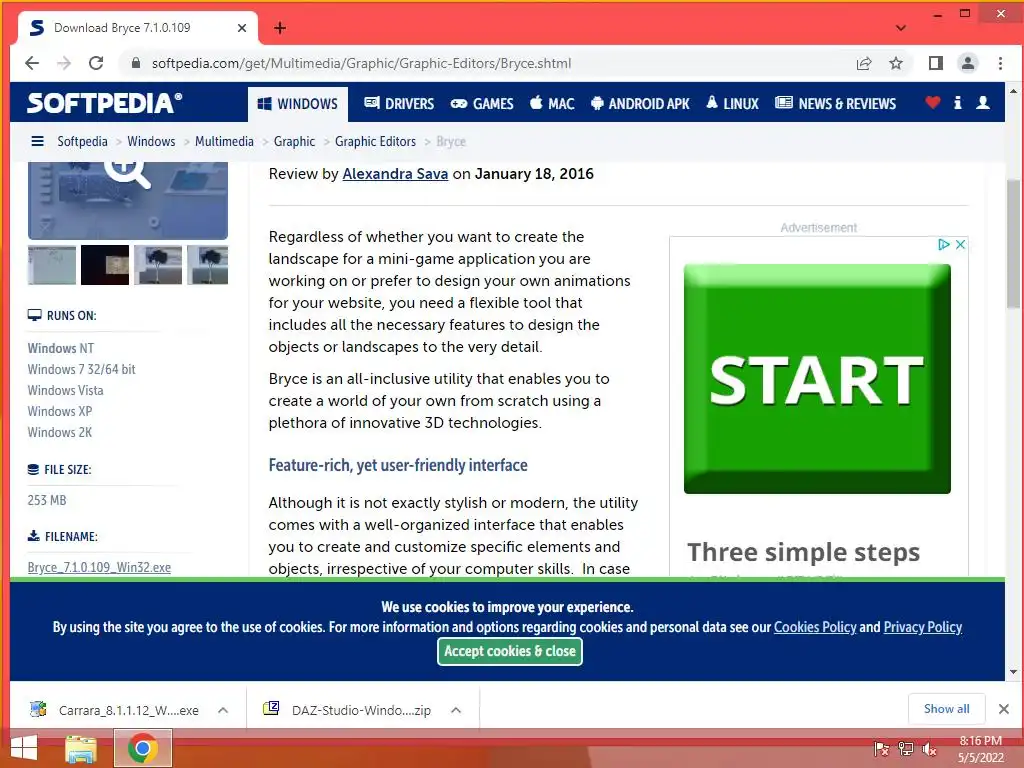This screenshot has height=768, width=1024.
Task: Open Chrome's three-dot menu
Action: [1000, 63]
